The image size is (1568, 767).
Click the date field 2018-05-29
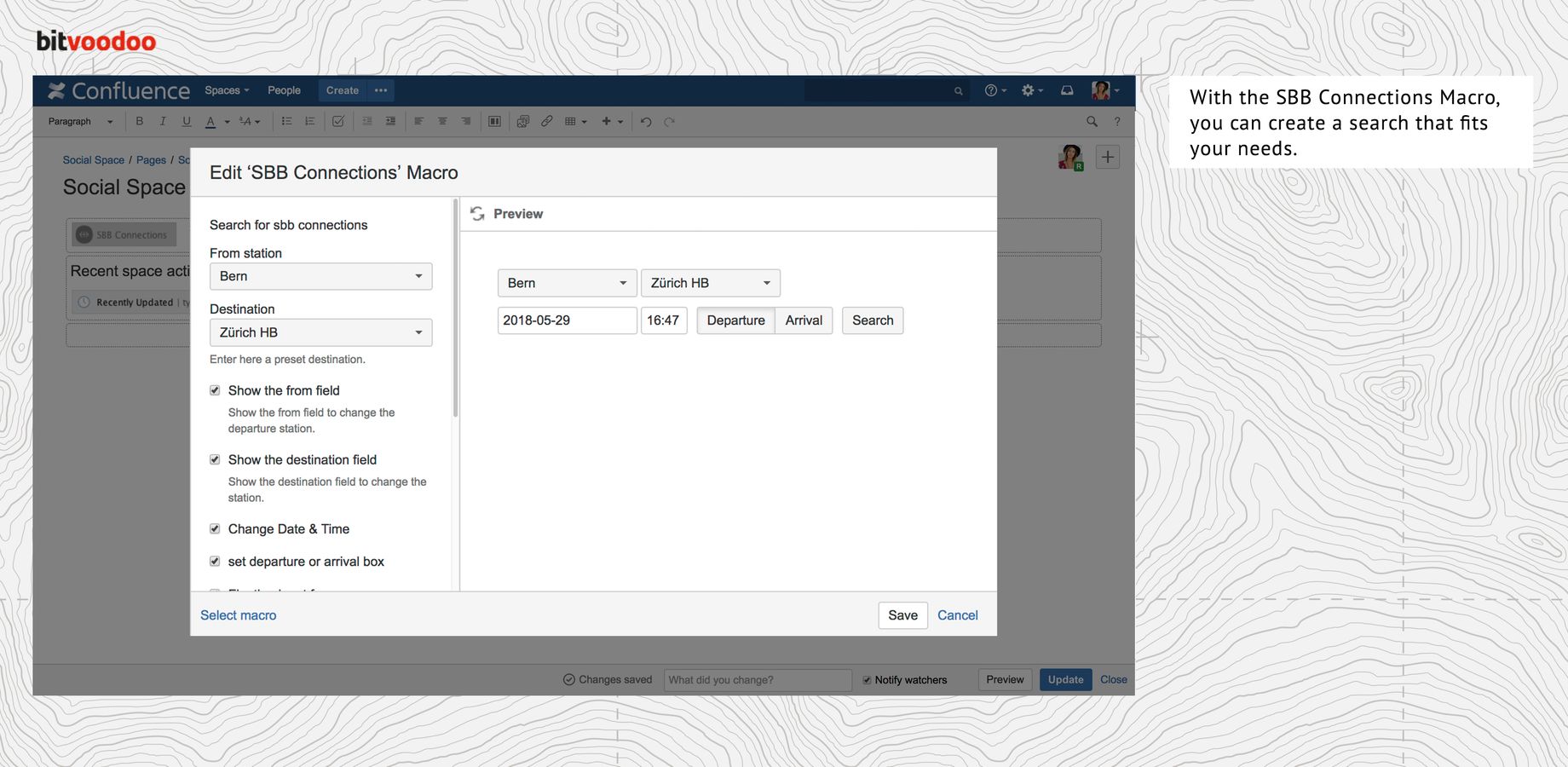(568, 320)
